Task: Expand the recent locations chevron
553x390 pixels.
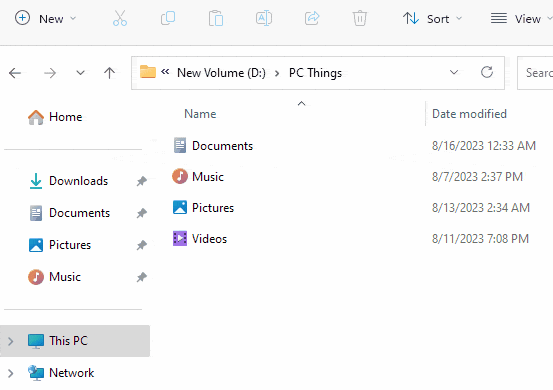Action: pos(80,73)
